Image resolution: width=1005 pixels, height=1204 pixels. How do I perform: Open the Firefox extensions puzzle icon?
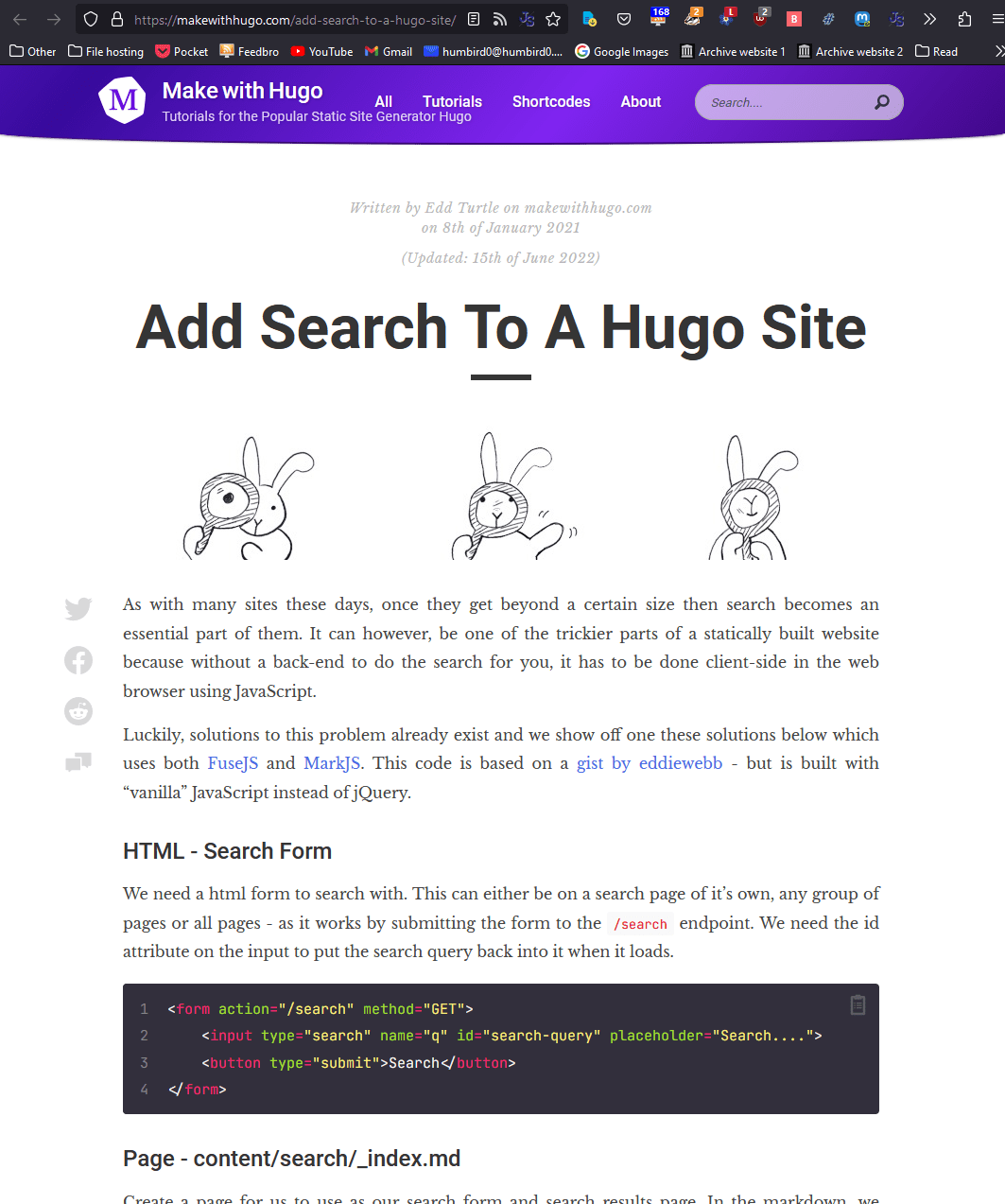[964, 19]
